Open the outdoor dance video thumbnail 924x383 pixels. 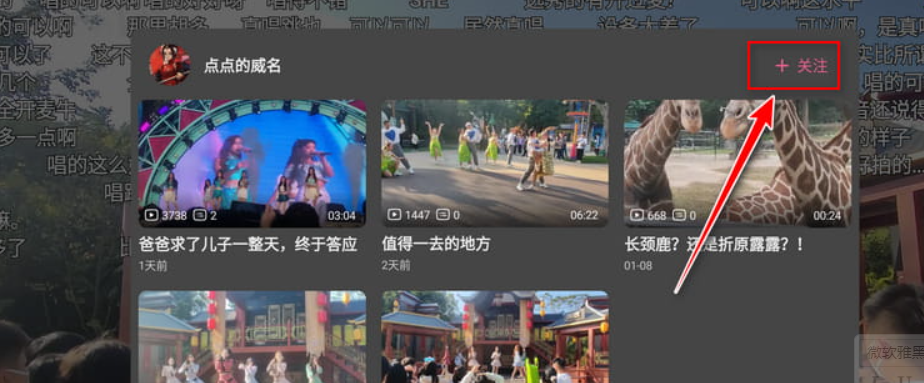point(494,163)
